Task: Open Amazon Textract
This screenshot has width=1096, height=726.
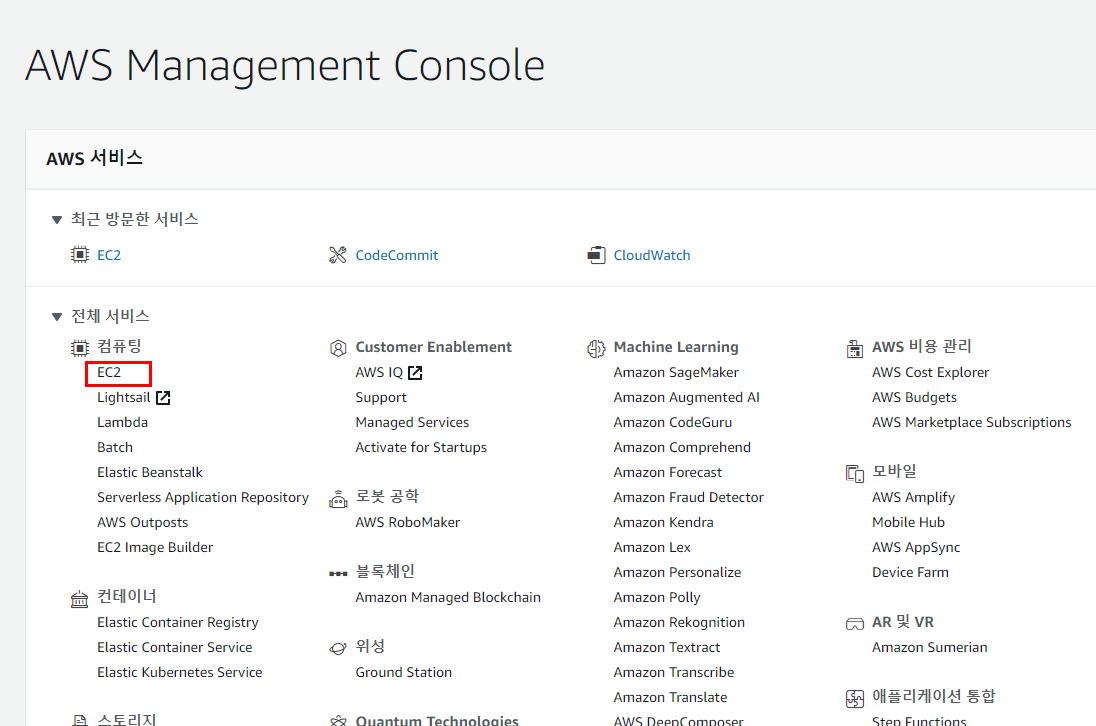Action: [x=667, y=647]
